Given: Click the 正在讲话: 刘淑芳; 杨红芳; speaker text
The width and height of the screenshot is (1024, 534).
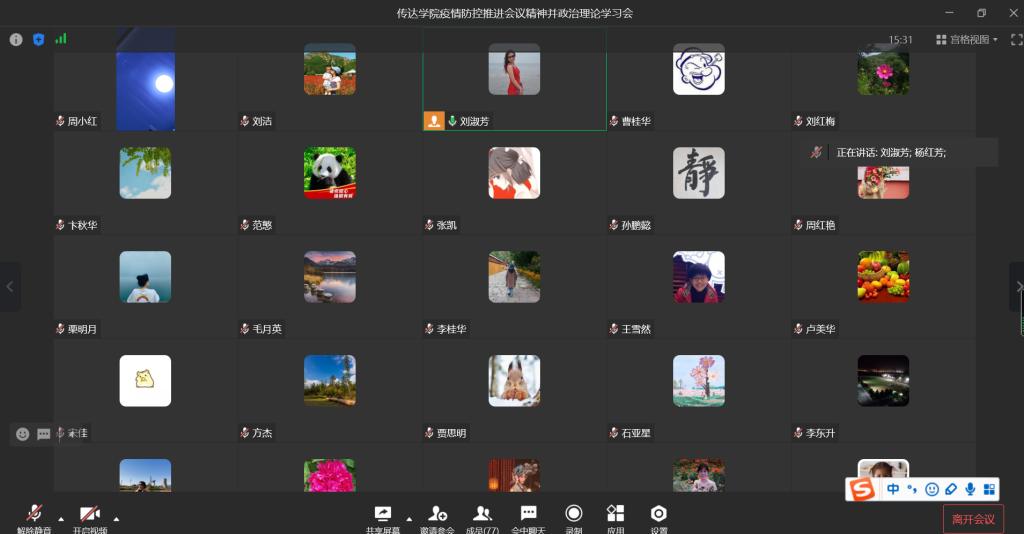Looking at the screenshot, I should point(891,152).
